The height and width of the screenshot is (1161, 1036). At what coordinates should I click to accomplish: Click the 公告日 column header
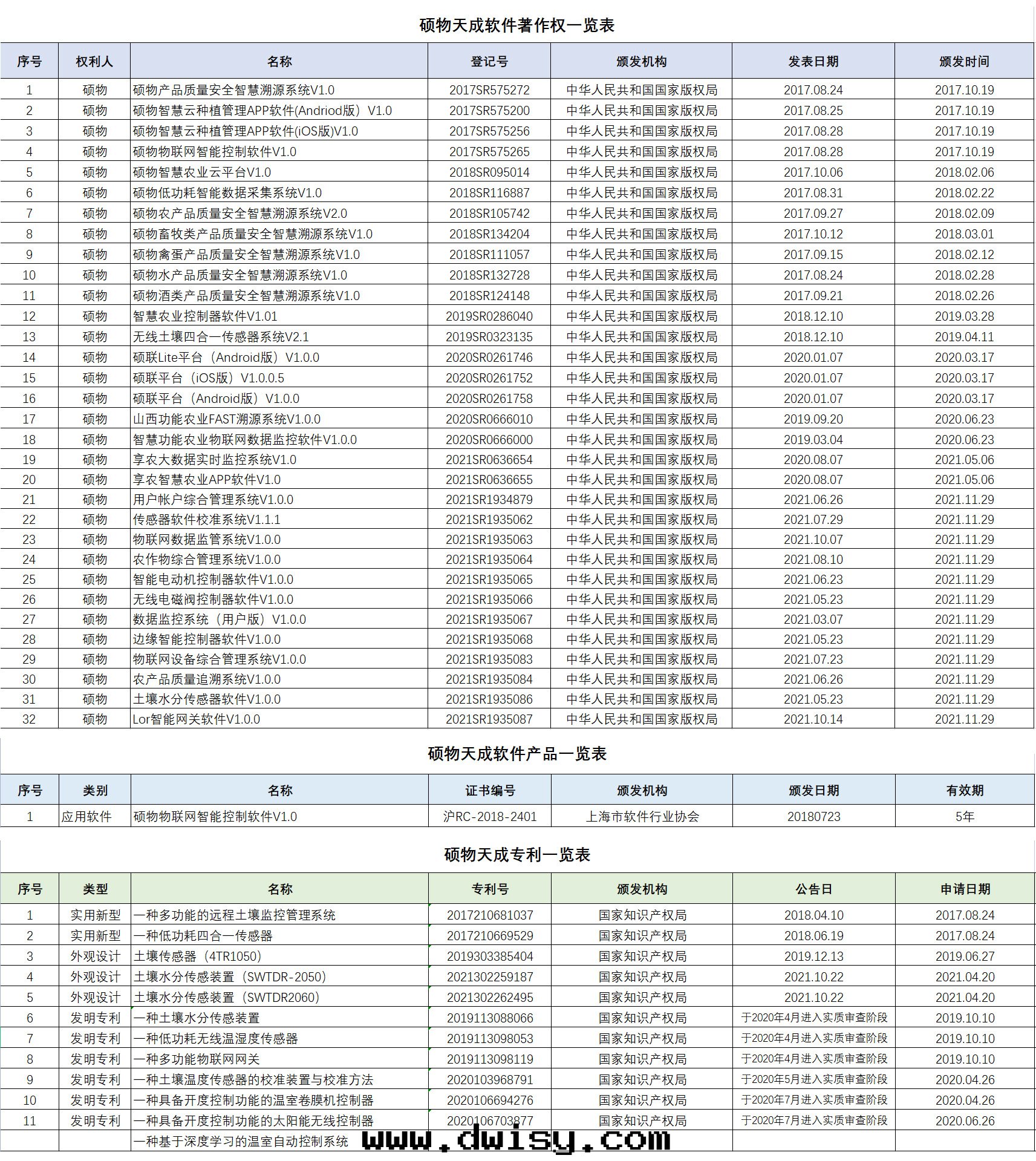pyautogui.click(x=813, y=889)
